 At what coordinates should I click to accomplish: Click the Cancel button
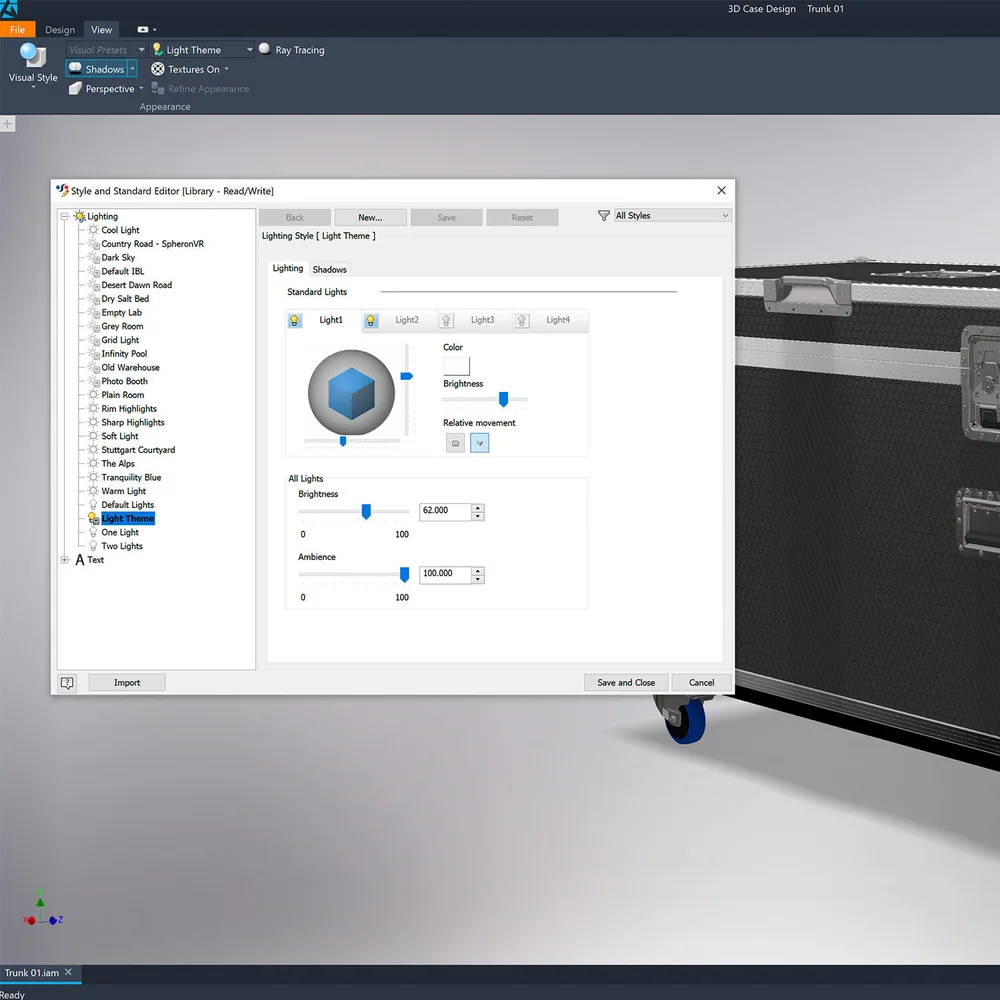click(702, 683)
